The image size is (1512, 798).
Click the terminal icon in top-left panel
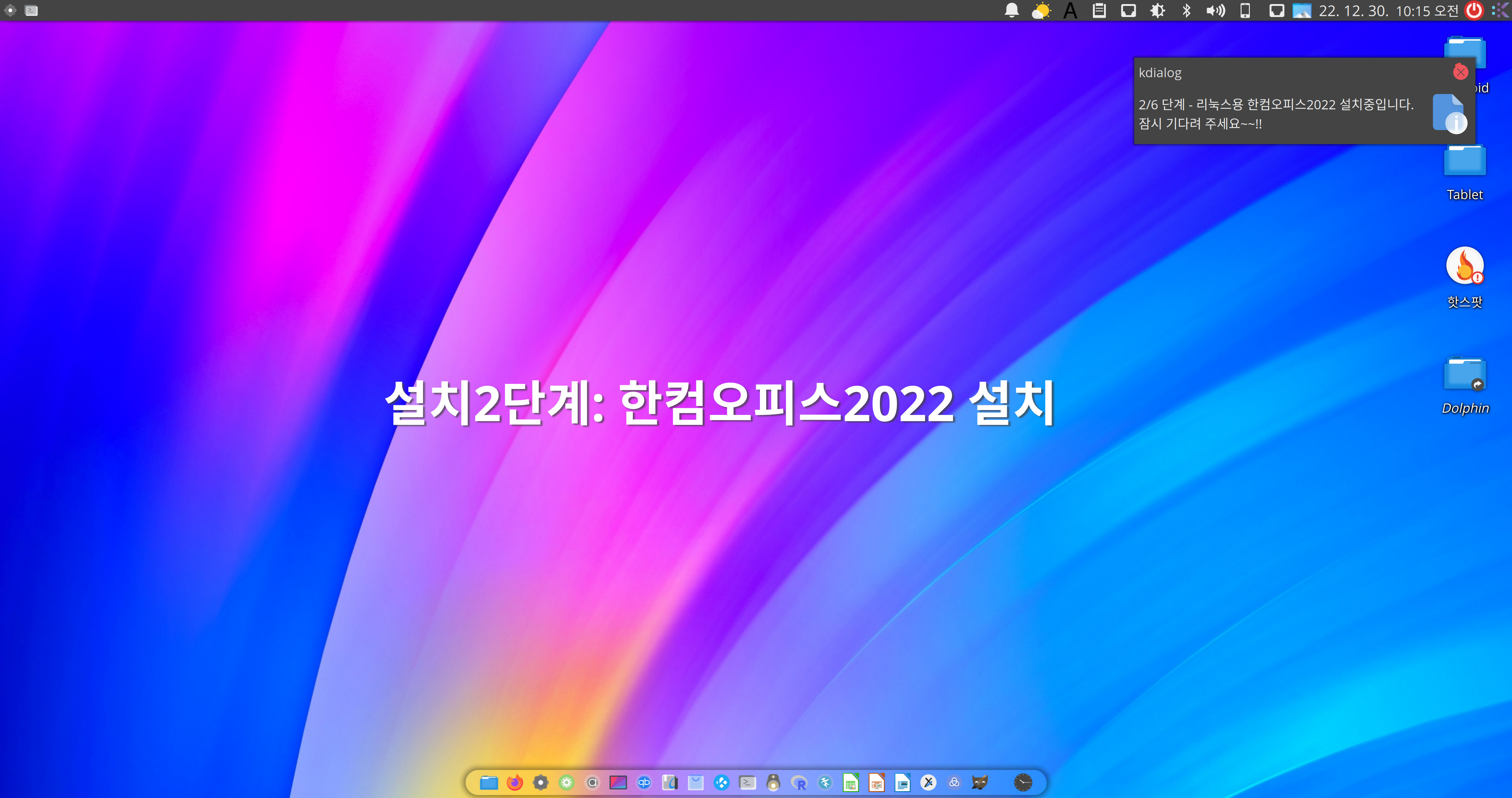(x=32, y=11)
